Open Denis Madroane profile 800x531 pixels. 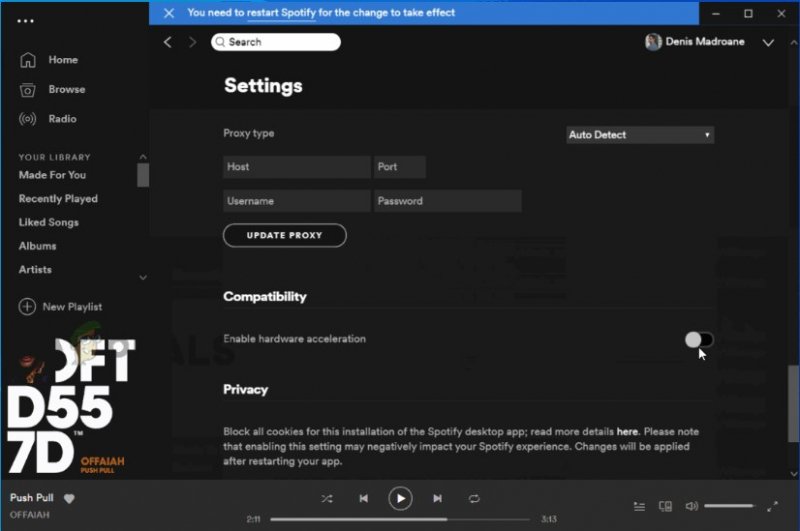pyautogui.click(x=705, y=42)
